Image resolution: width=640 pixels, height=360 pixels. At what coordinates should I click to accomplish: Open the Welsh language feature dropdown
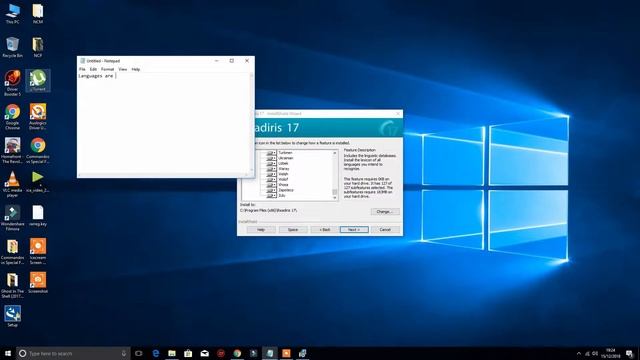click(x=271, y=174)
